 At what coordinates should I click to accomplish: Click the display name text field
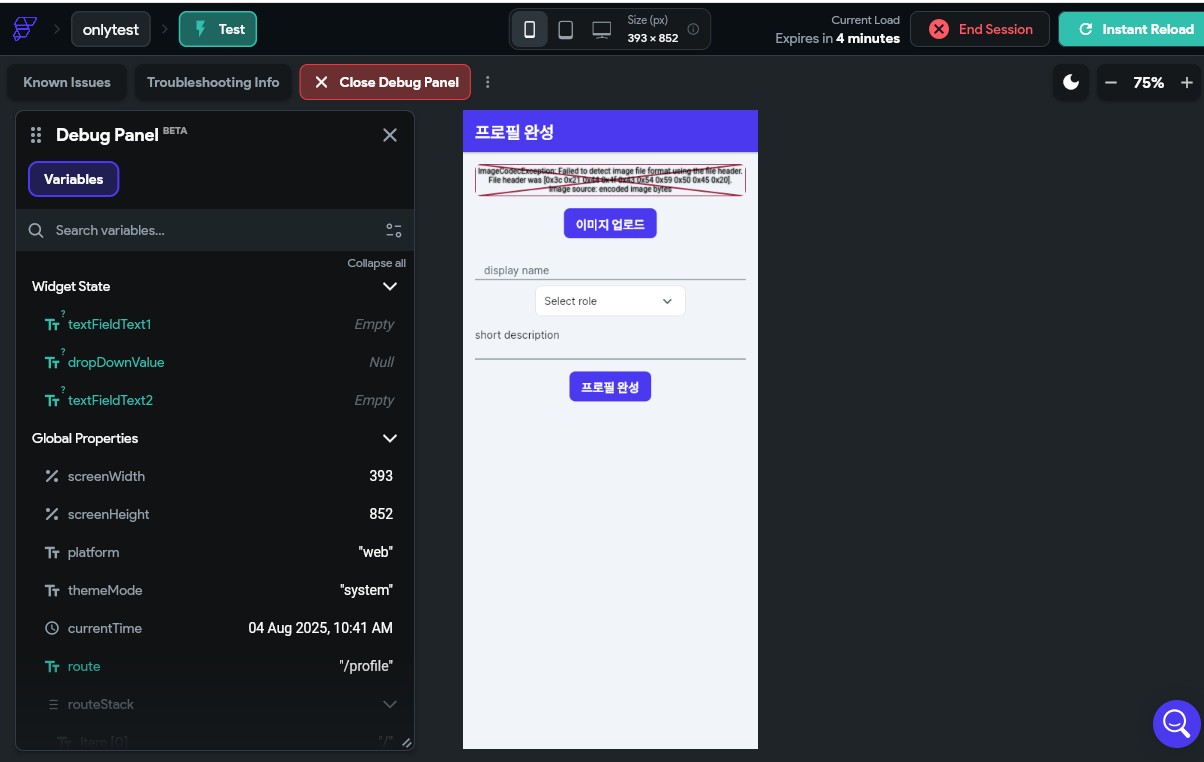pos(610,269)
